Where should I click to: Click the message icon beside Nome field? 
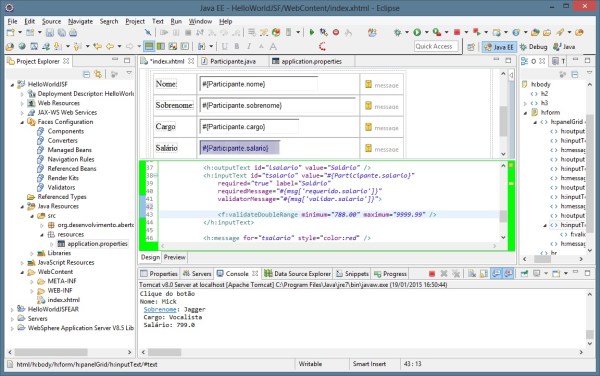point(368,84)
